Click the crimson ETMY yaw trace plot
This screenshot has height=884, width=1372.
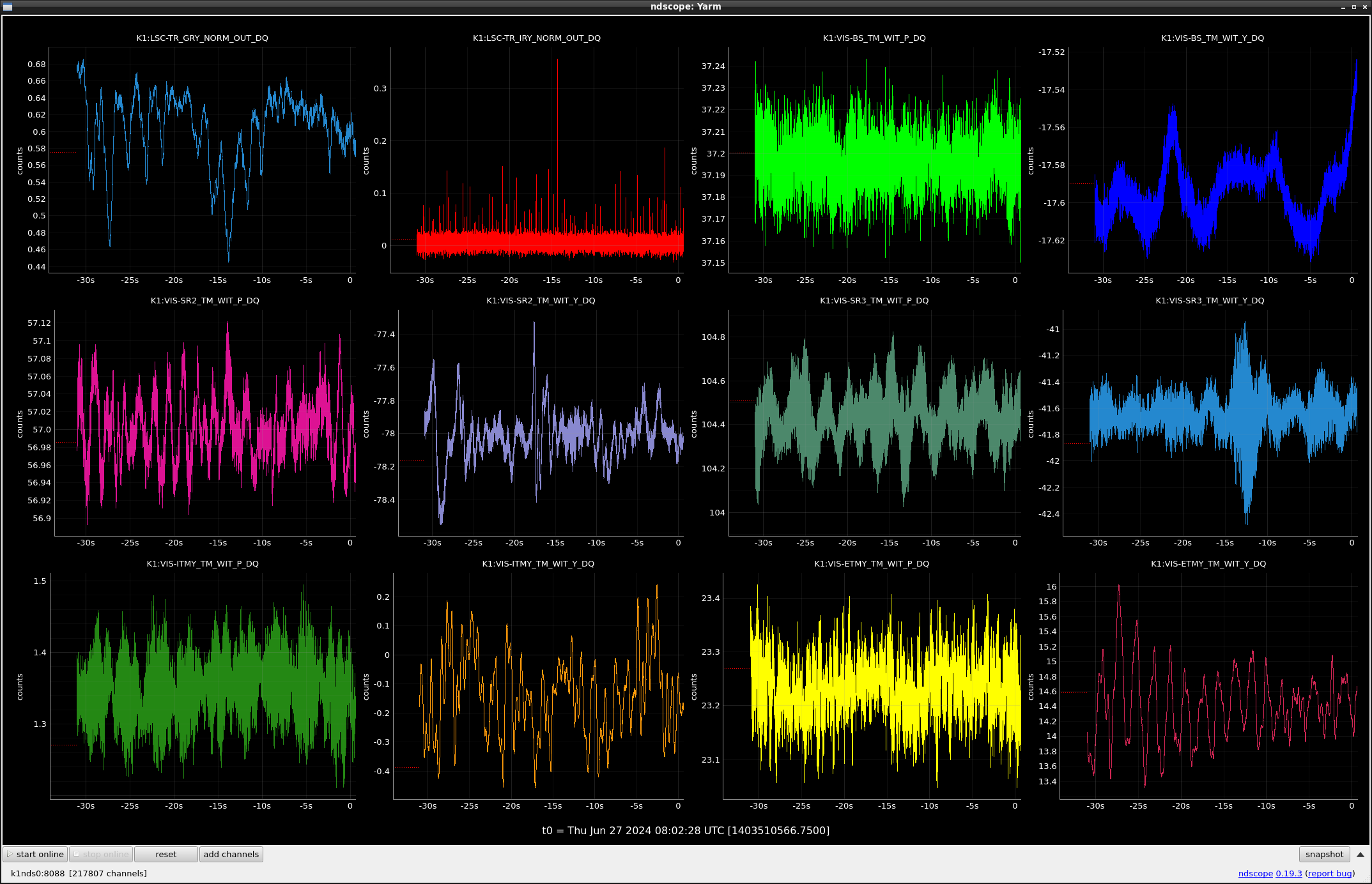pyautogui.click(x=1209, y=685)
